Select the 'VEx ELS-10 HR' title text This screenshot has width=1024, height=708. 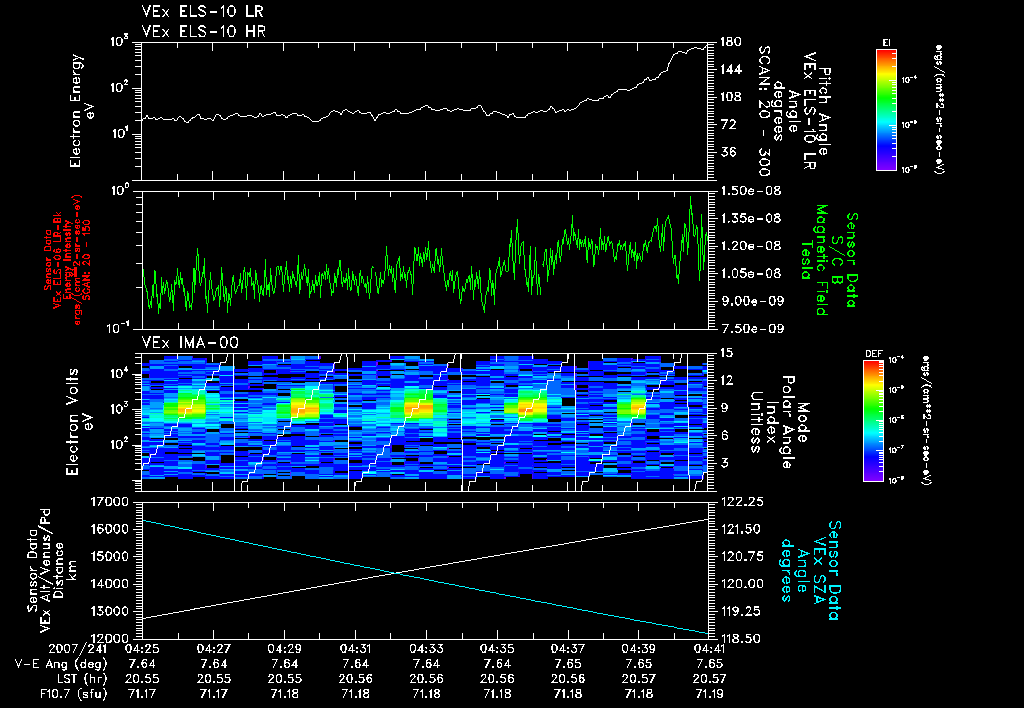[x=204, y=31]
